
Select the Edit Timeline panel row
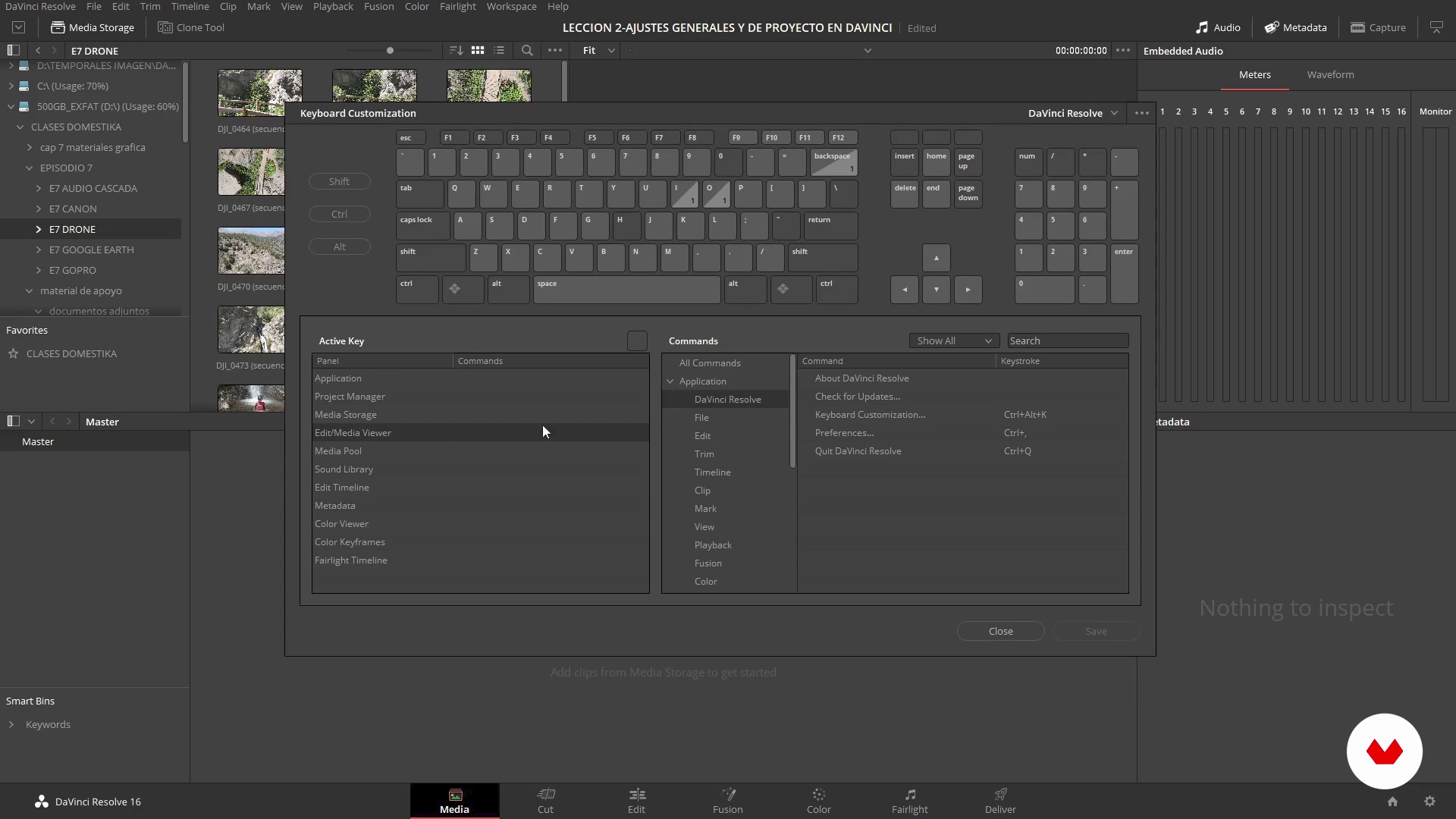point(480,488)
